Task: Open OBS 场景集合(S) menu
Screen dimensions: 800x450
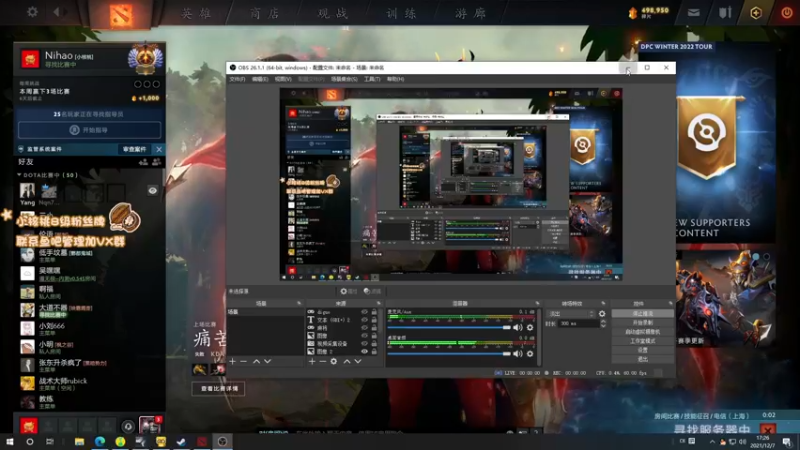Action: tap(344, 79)
